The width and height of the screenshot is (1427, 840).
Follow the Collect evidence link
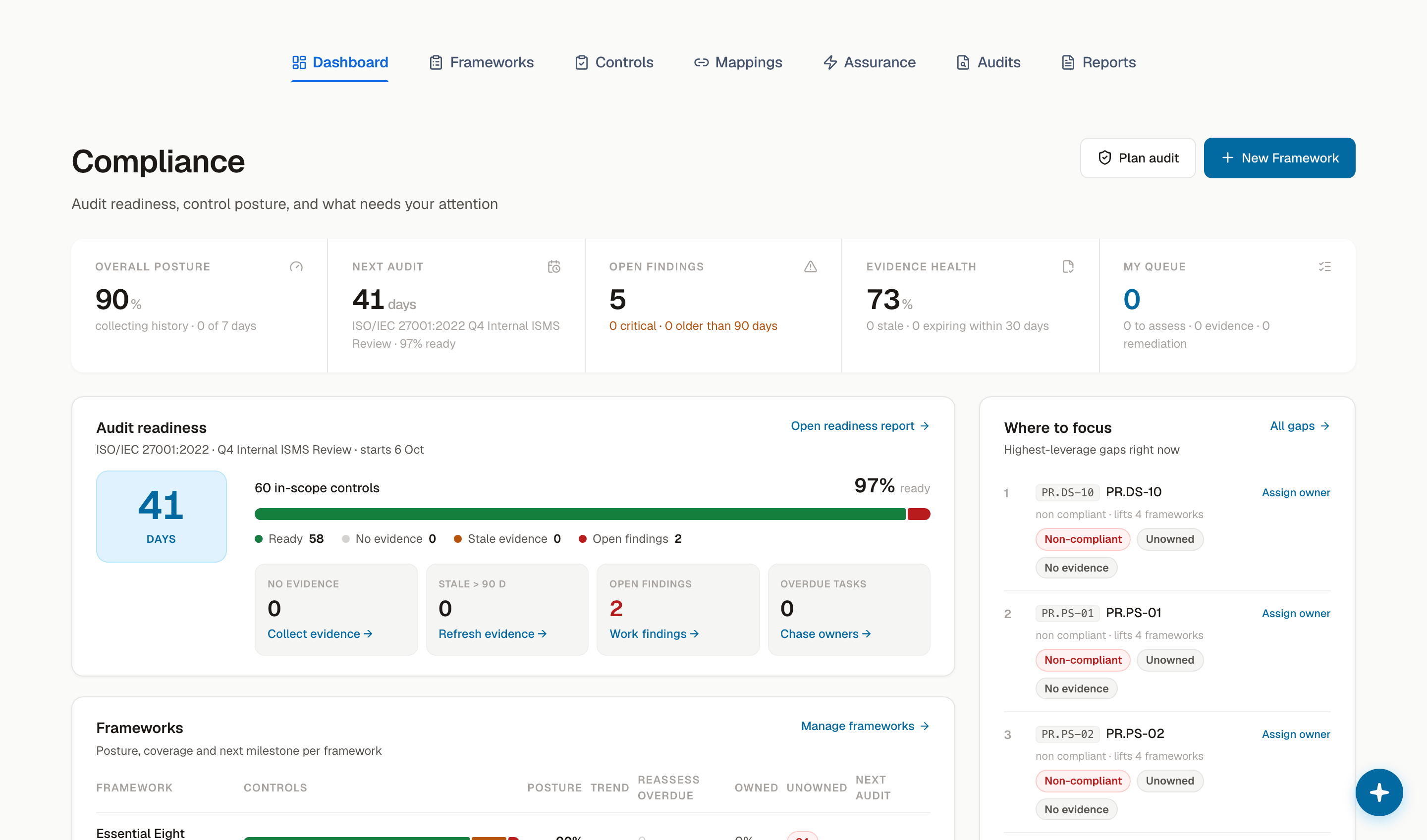tap(320, 634)
